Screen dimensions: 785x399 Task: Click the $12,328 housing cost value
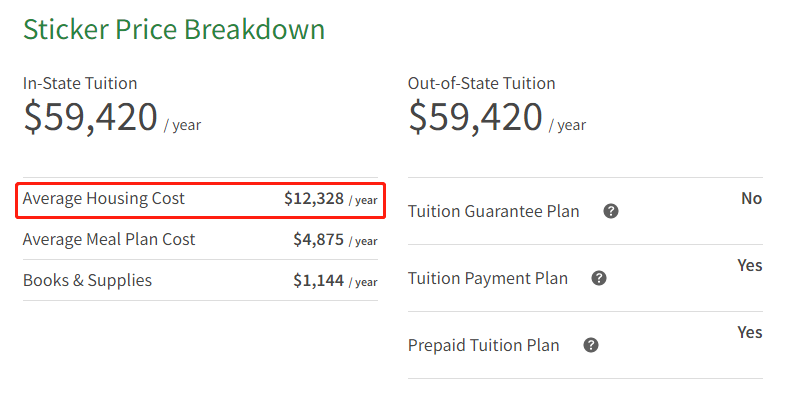pos(314,199)
